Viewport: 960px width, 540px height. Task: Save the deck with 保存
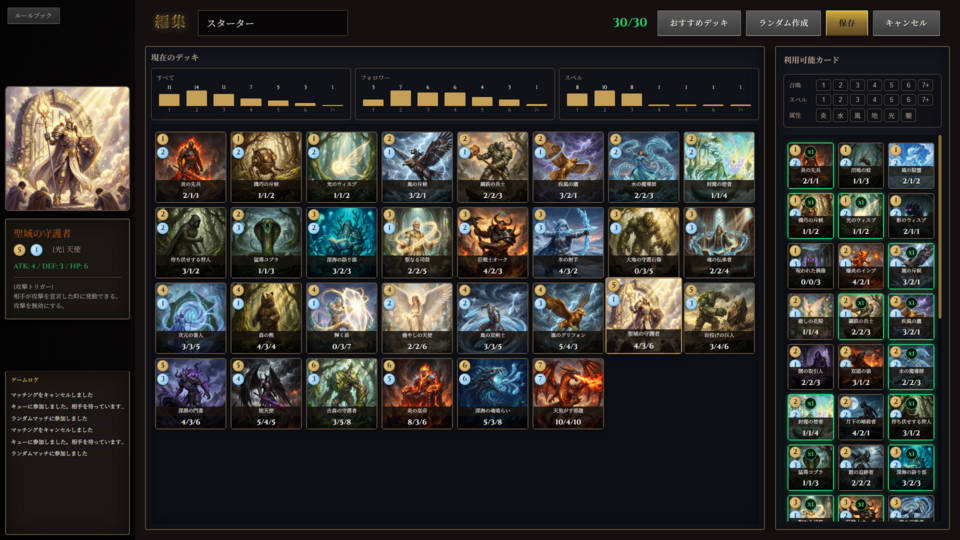(x=846, y=23)
